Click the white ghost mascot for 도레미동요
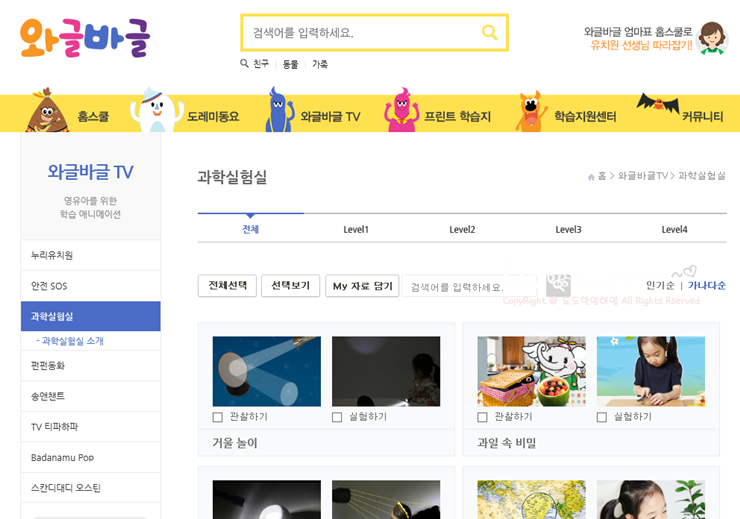740x519 pixels. click(156, 109)
